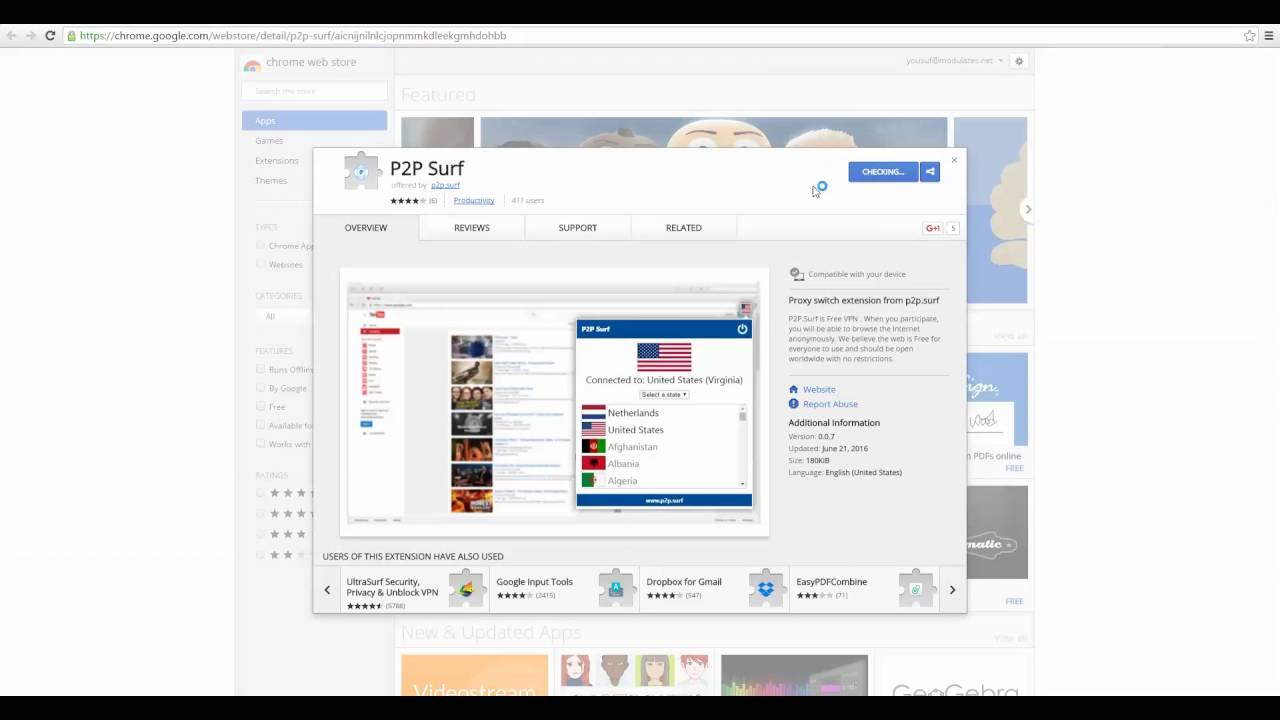Show more related extensions with right arrow
1280x720 pixels.
point(952,590)
